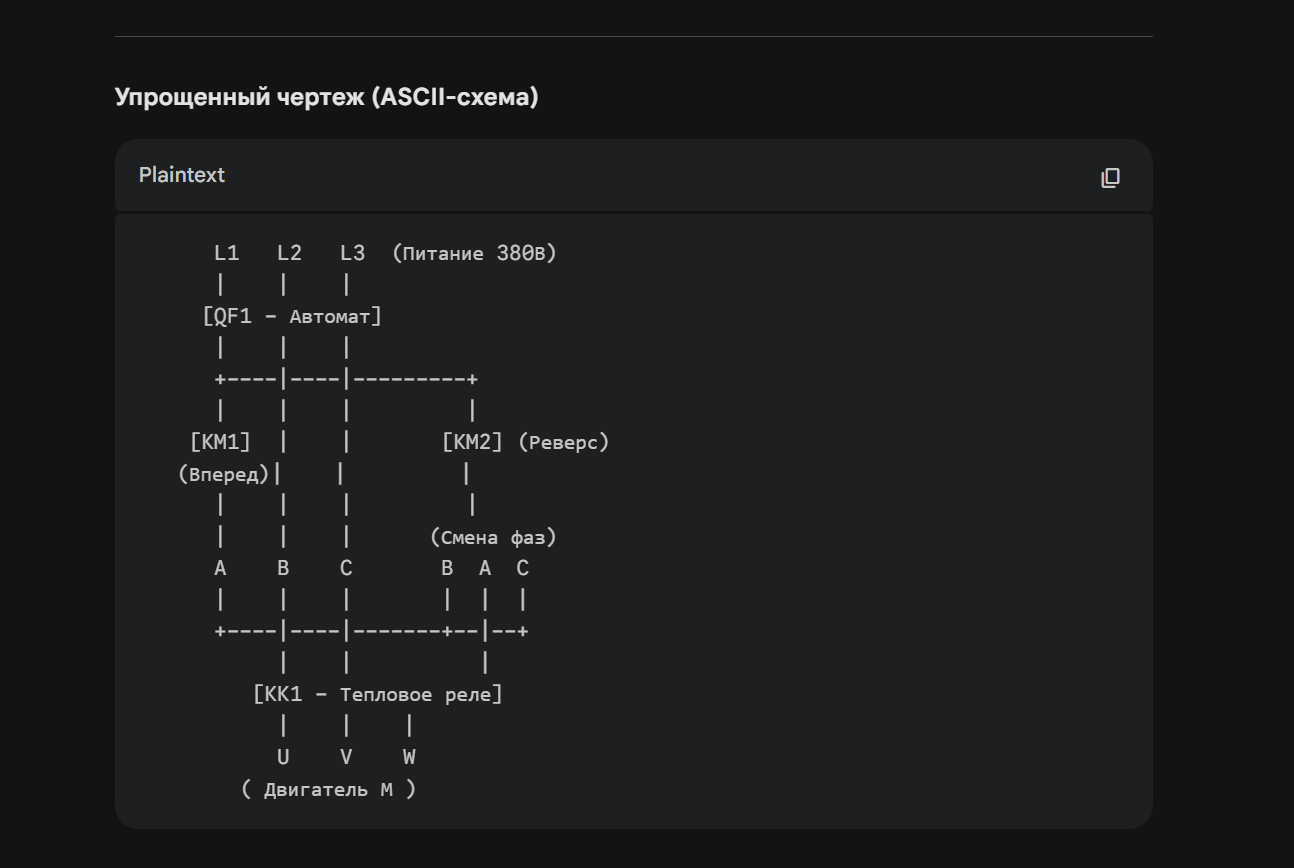
Task: Click the horizontal divider above the heading
Action: [x=634, y=37]
